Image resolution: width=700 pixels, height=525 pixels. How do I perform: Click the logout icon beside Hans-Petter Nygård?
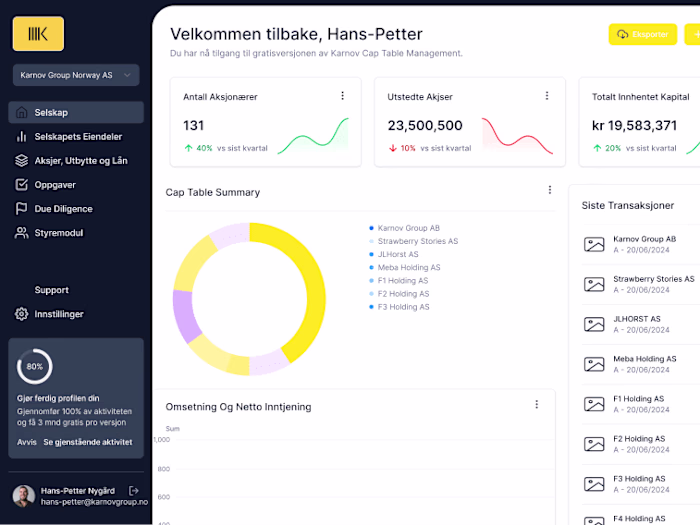click(134, 490)
